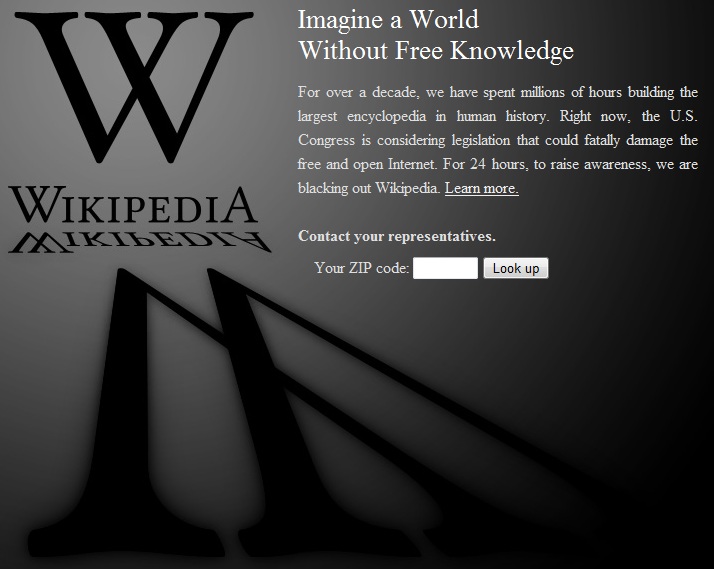The width and height of the screenshot is (714, 569).
Task: Click the 'Look up' button
Action: pos(516,268)
